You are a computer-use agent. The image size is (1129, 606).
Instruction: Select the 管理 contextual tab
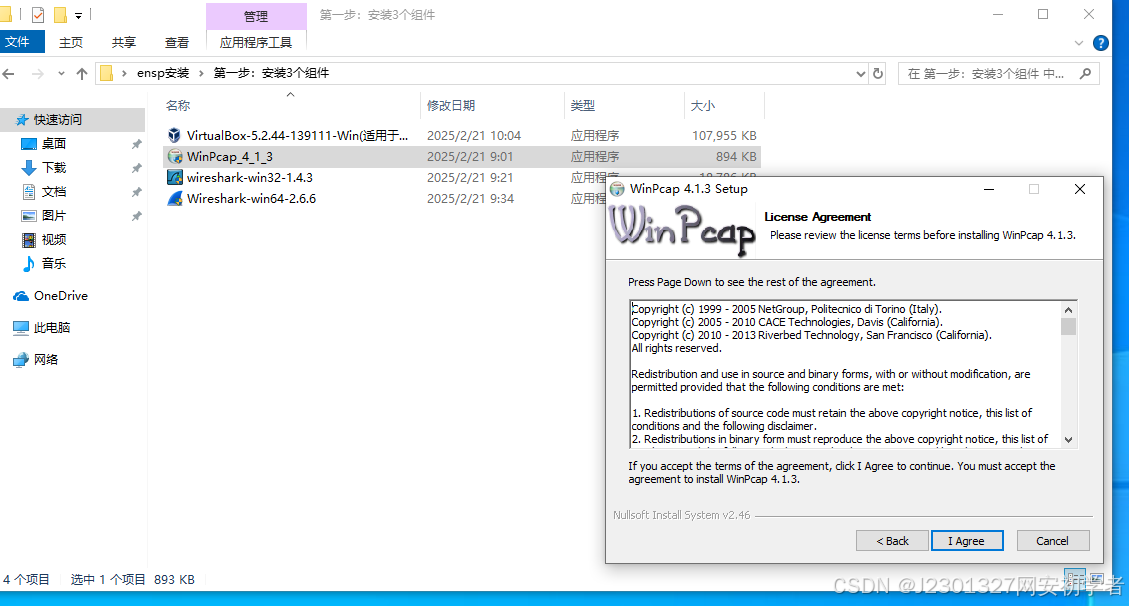coord(256,16)
